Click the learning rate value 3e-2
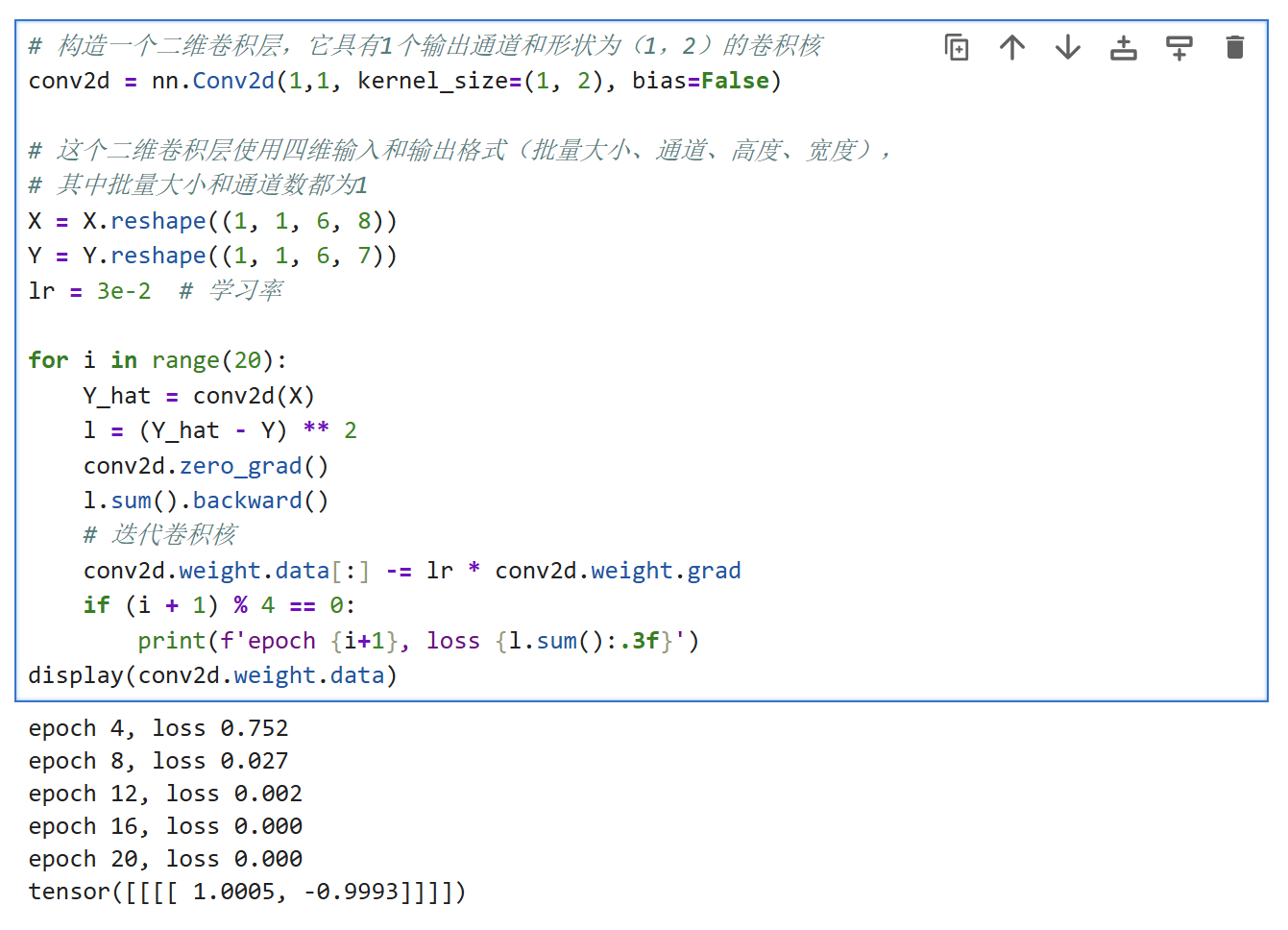The image size is (1288, 930). click(124, 291)
